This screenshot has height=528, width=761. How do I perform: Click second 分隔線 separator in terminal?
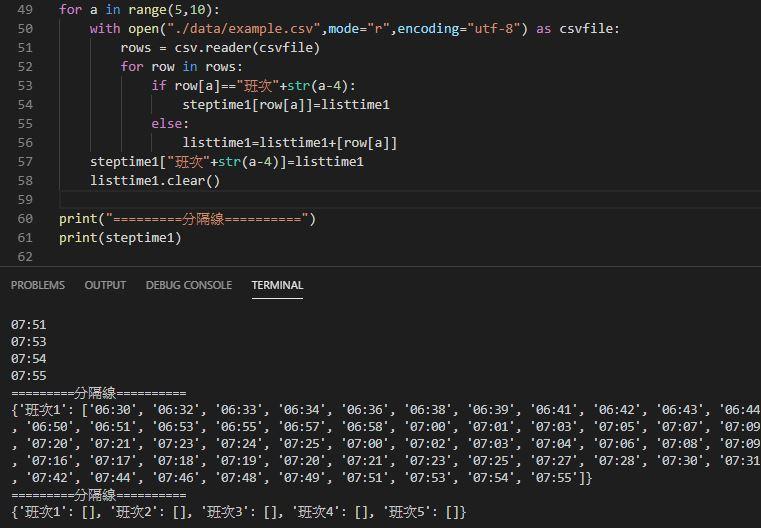99,495
